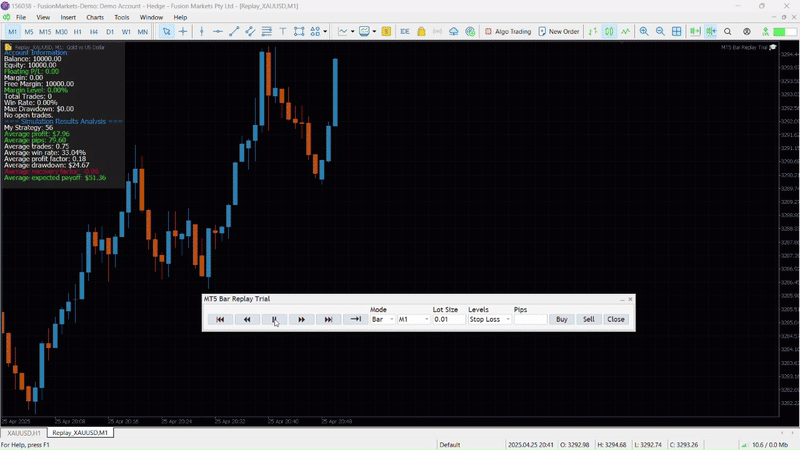Expand the shapes objects dropdown arrow

pyautogui.click(x=325, y=32)
